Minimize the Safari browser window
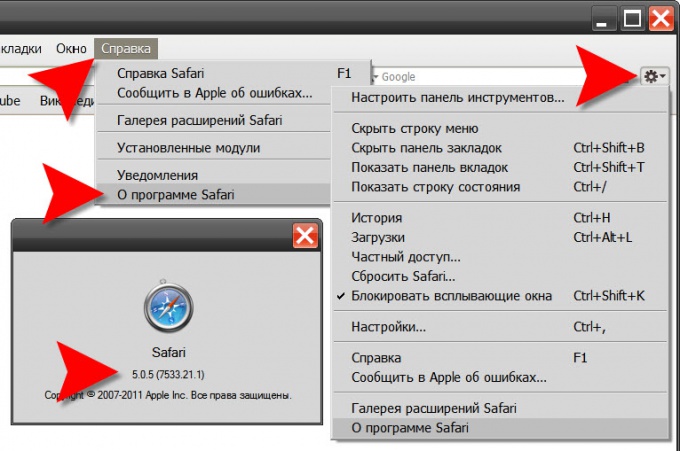Screen dimensions: 680x451 pos(603,20)
